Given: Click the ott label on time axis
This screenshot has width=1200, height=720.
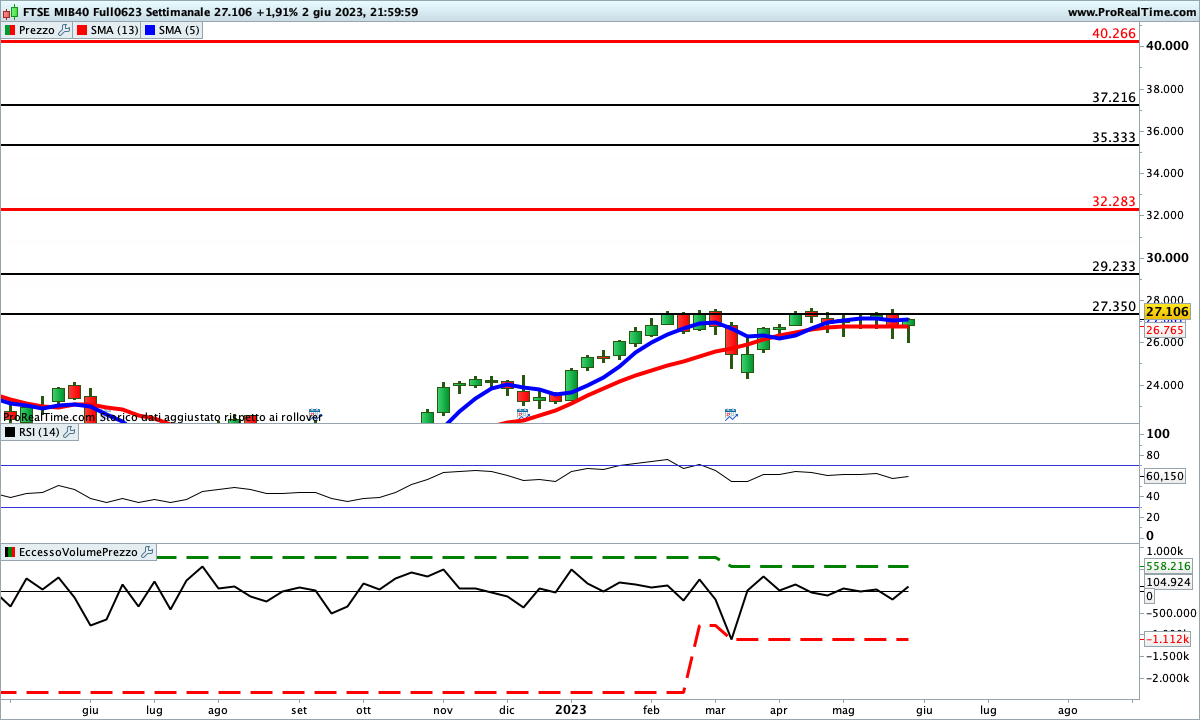Looking at the screenshot, I should pyautogui.click(x=363, y=710).
